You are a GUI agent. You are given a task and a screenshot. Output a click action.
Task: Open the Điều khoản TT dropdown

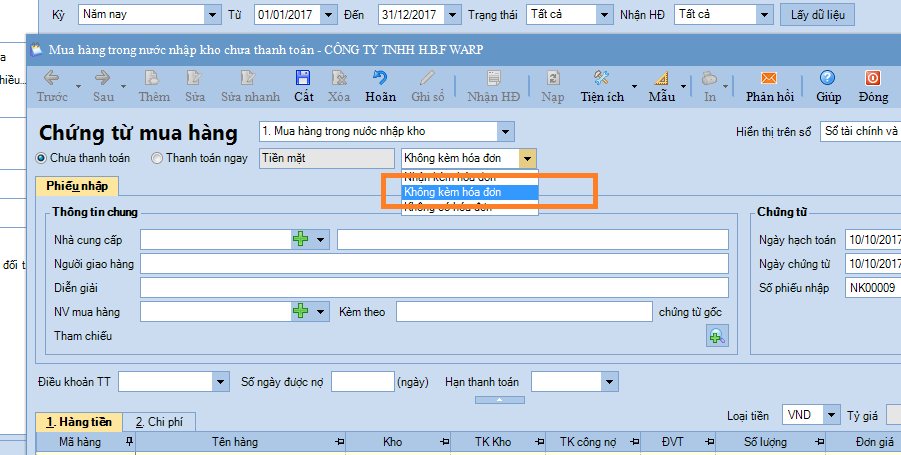pos(220,382)
